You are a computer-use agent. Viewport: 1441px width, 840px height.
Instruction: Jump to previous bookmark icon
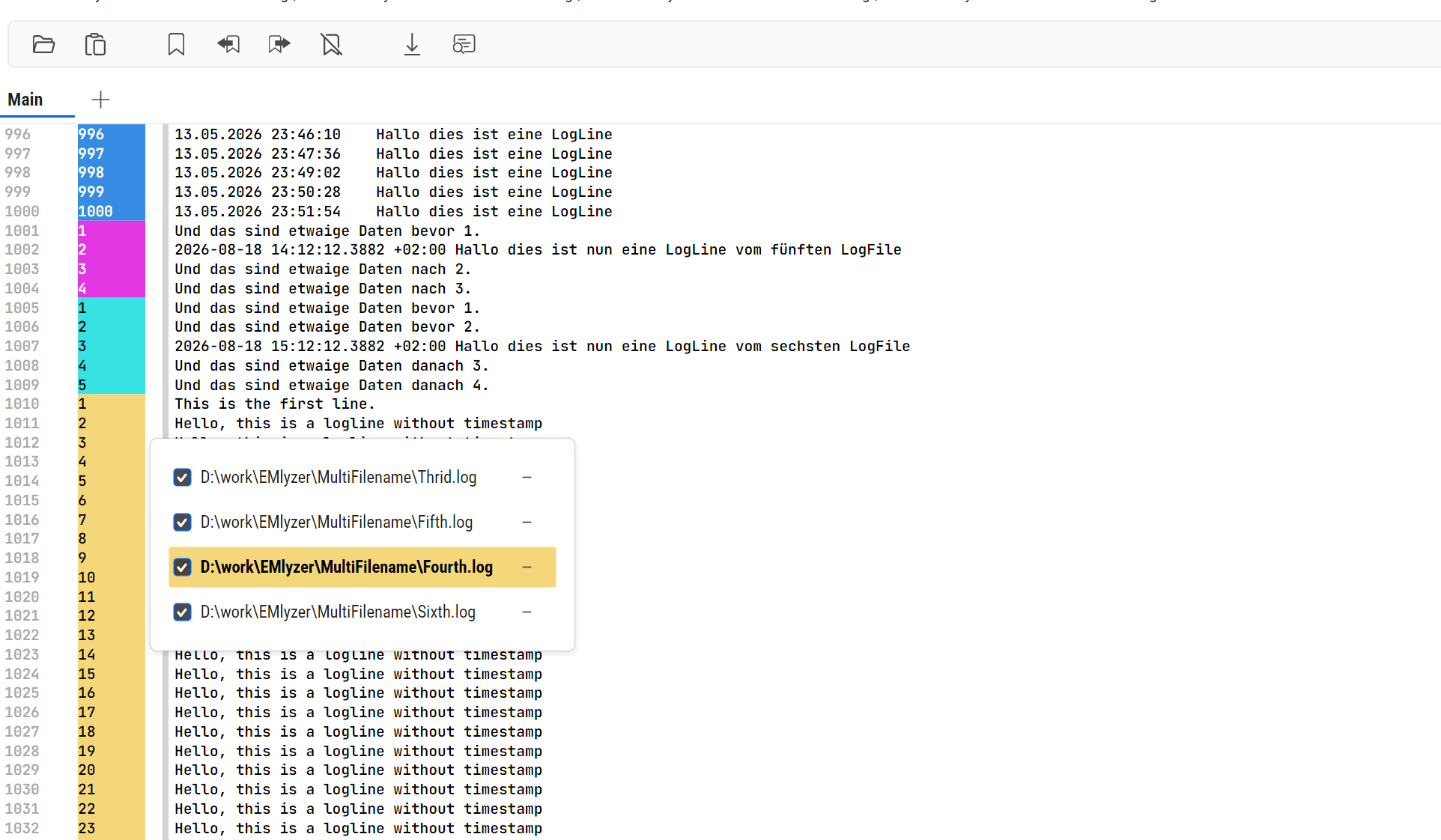pos(228,45)
